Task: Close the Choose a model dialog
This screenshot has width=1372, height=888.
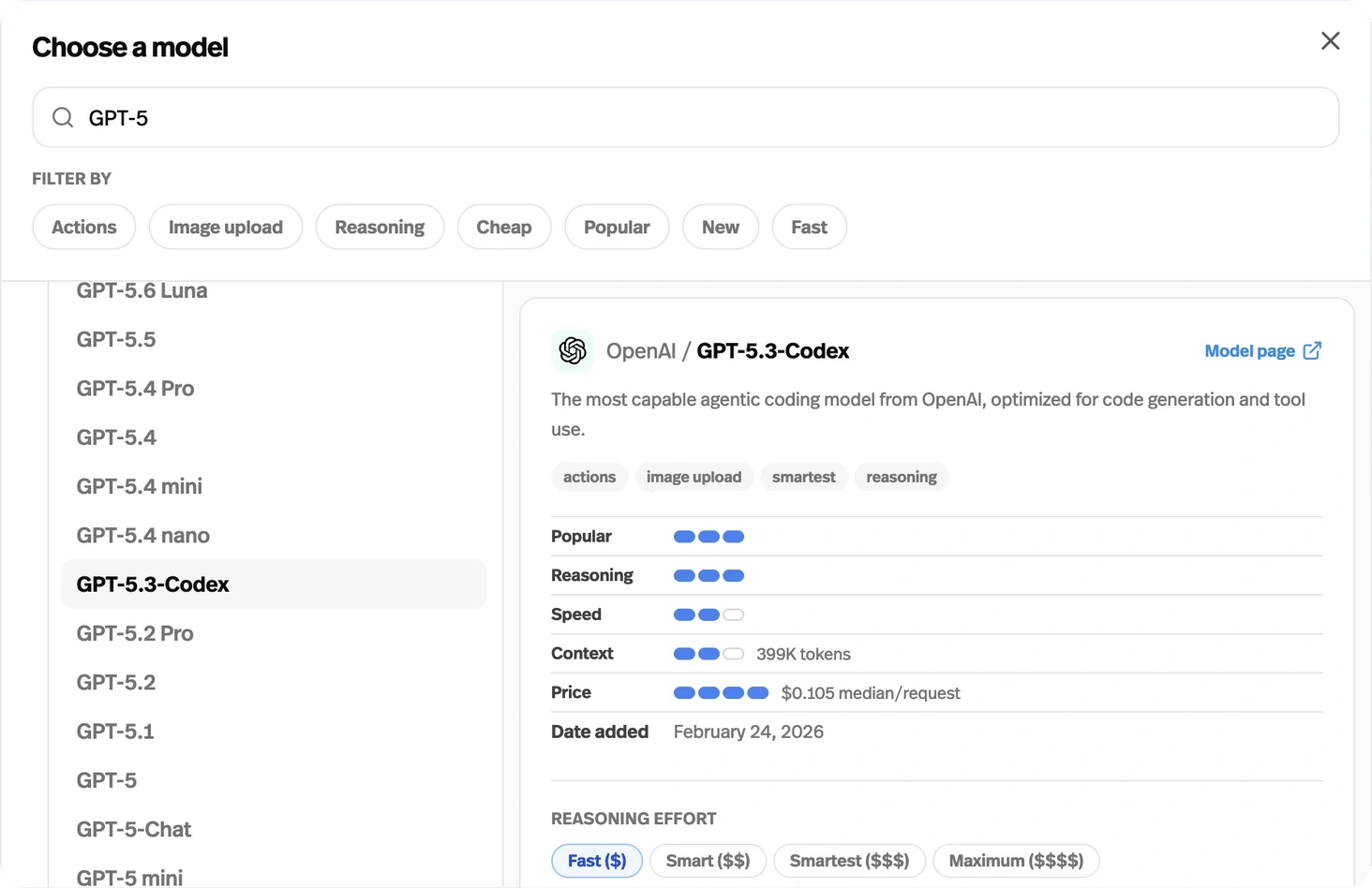Action: (x=1330, y=41)
